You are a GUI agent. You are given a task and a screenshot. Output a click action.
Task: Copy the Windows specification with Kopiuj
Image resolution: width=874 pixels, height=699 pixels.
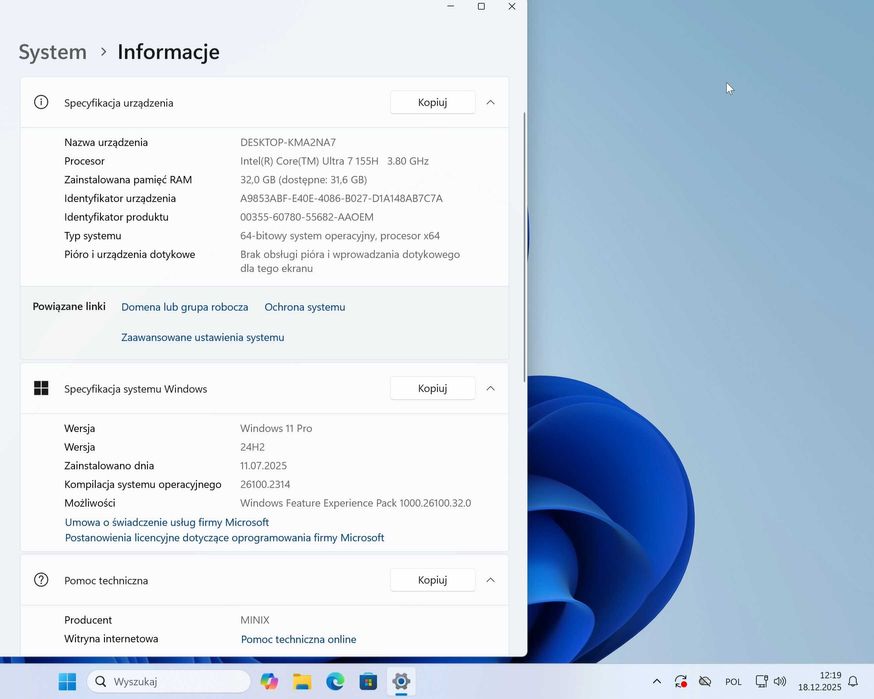tap(433, 388)
